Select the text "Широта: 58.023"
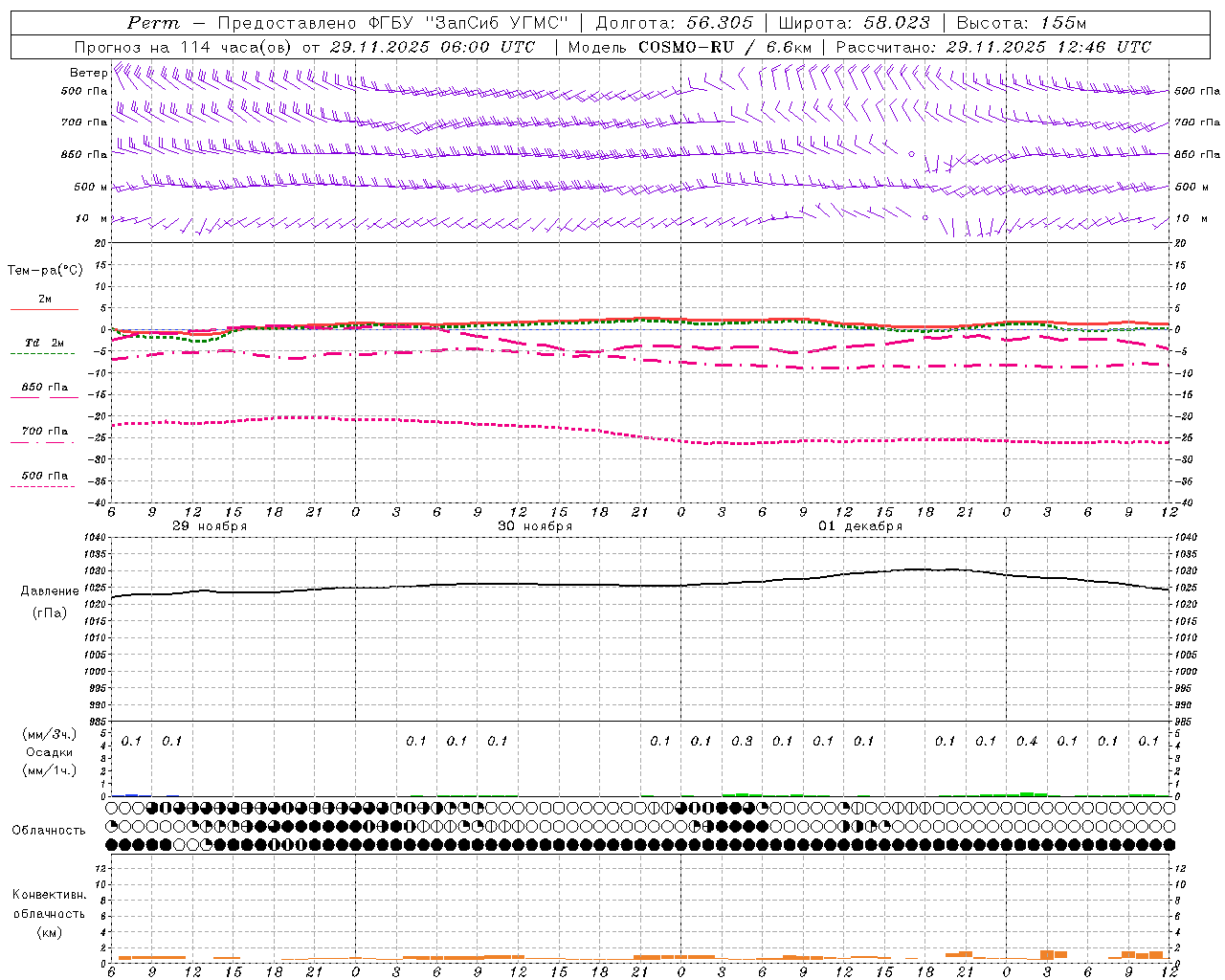This screenshot has width=1225, height=980. [x=854, y=23]
